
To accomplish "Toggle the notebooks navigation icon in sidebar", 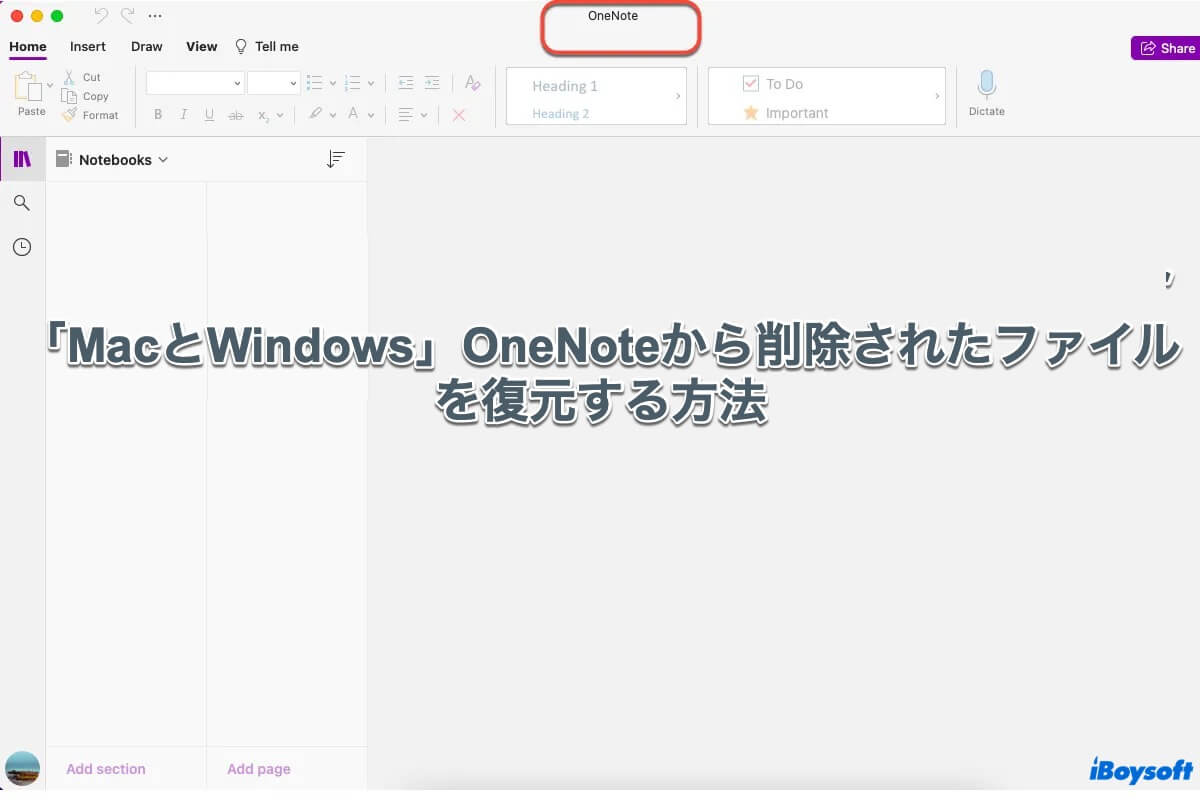I will [x=22, y=159].
